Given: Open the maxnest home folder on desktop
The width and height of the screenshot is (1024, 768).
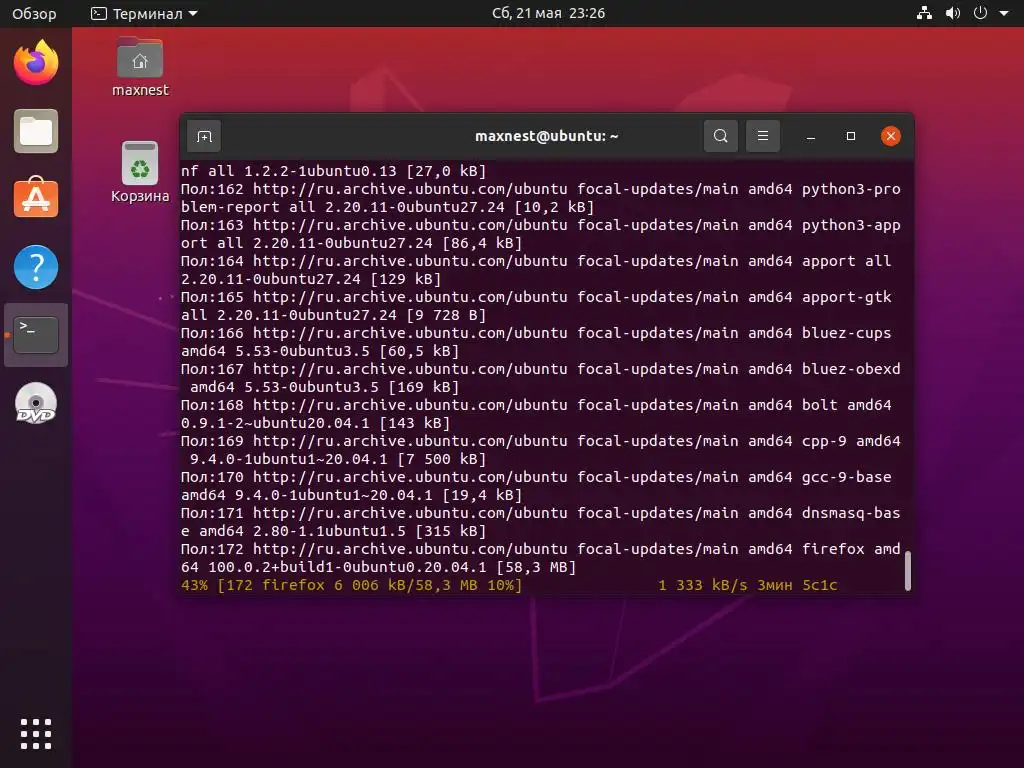Looking at the screenshot, I should [140, 67].
